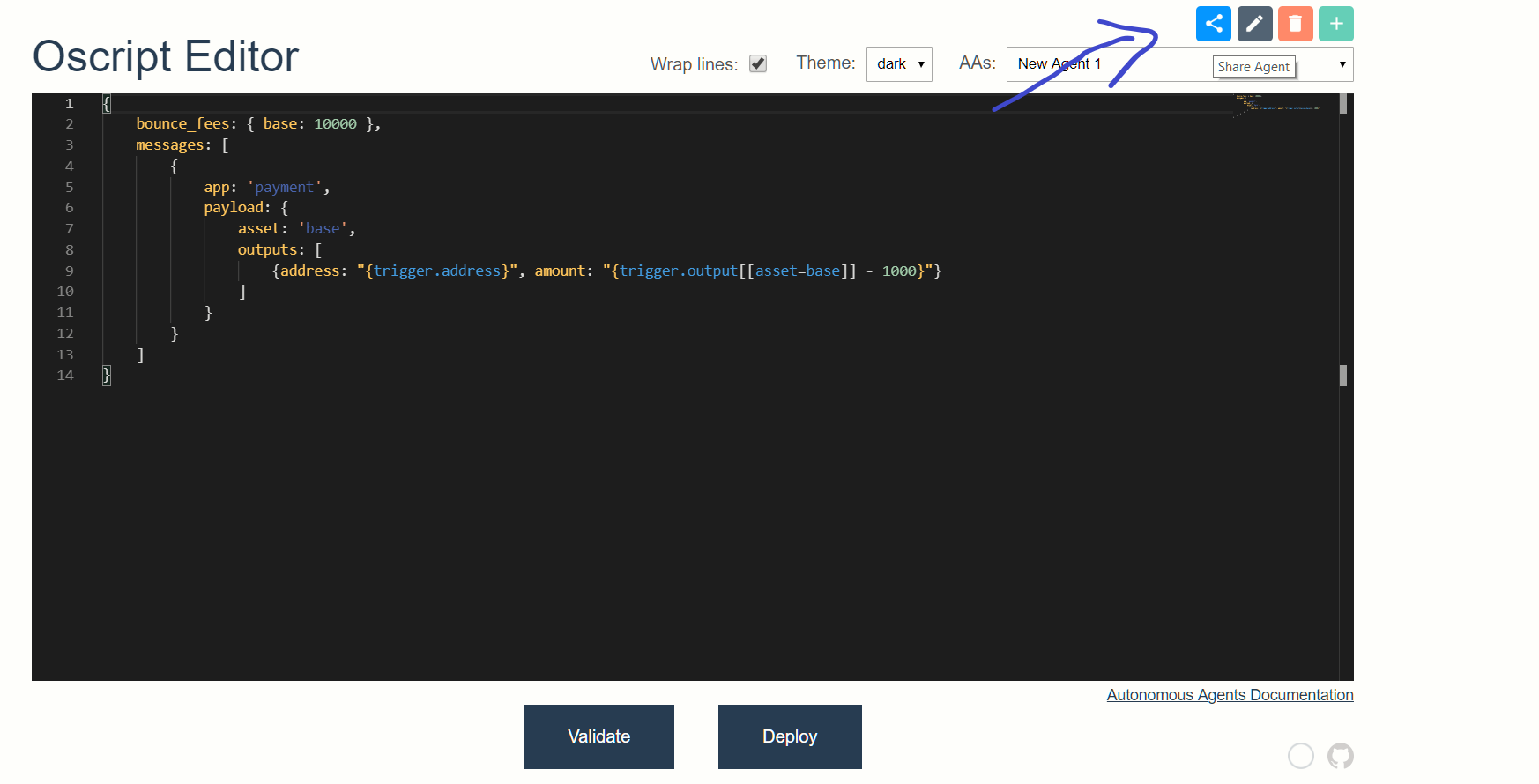The height and width of the screenshot is (784, 1539).
Task: Place cursor on 'bounce_fees' in the code
Action: [x=182, y=124]
